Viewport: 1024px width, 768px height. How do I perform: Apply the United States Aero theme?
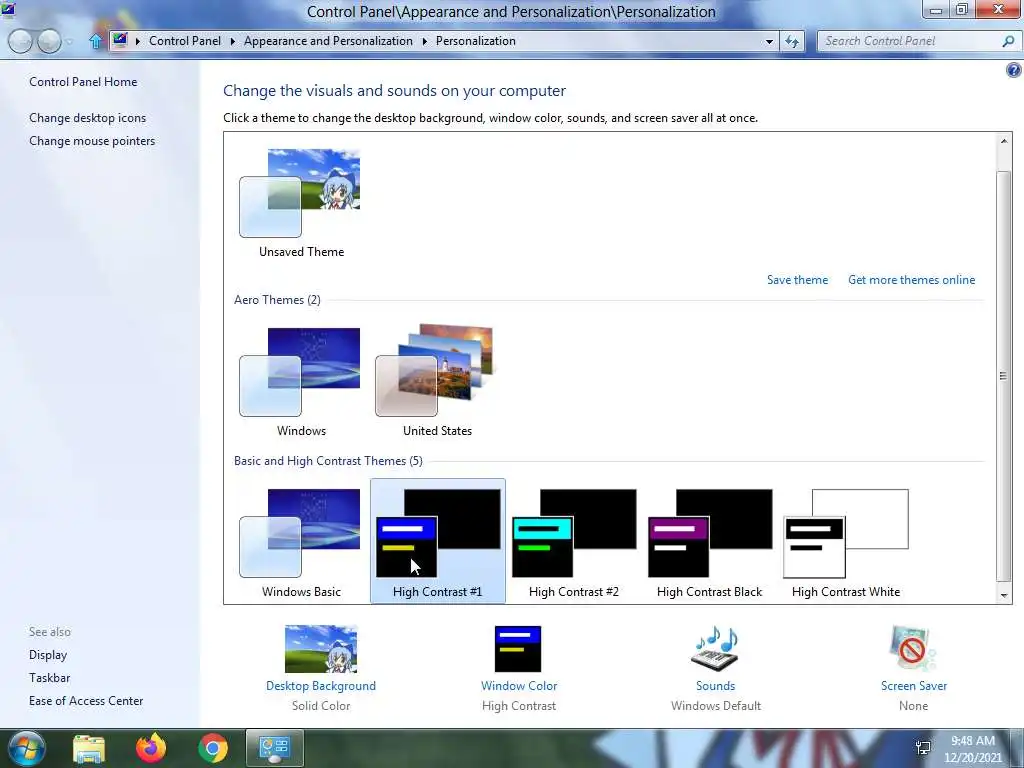[435, 370]
